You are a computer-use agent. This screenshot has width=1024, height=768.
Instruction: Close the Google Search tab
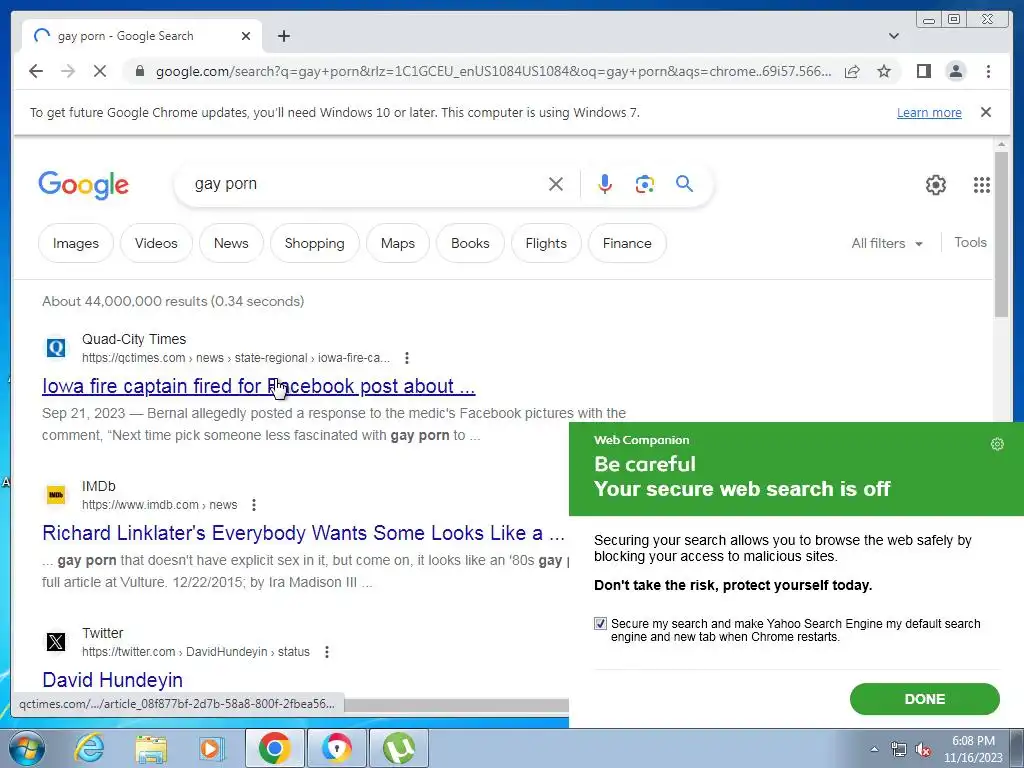[x=246, y=36]
